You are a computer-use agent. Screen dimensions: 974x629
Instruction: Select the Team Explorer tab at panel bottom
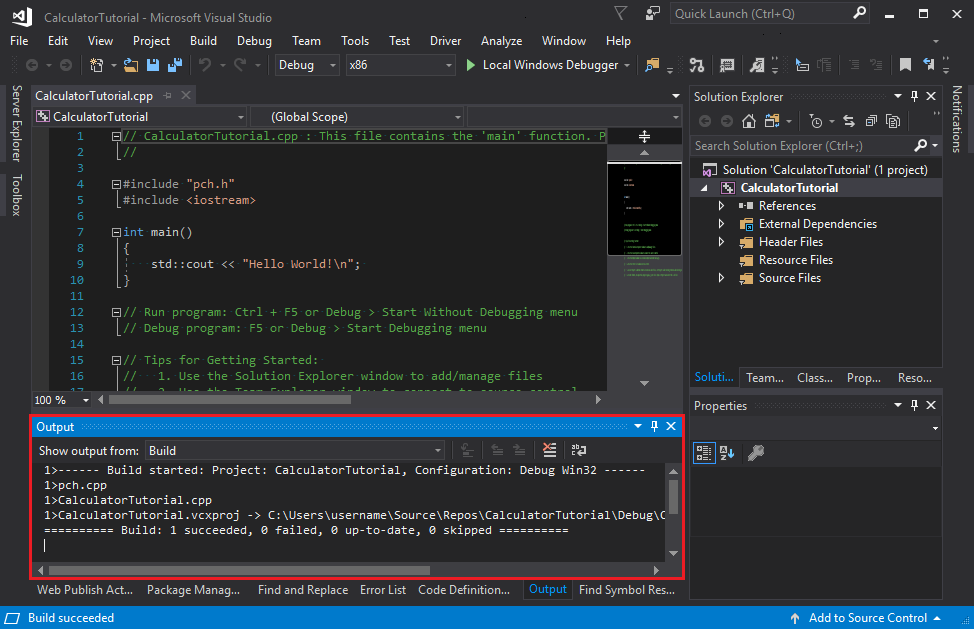[x=764, y=377]
